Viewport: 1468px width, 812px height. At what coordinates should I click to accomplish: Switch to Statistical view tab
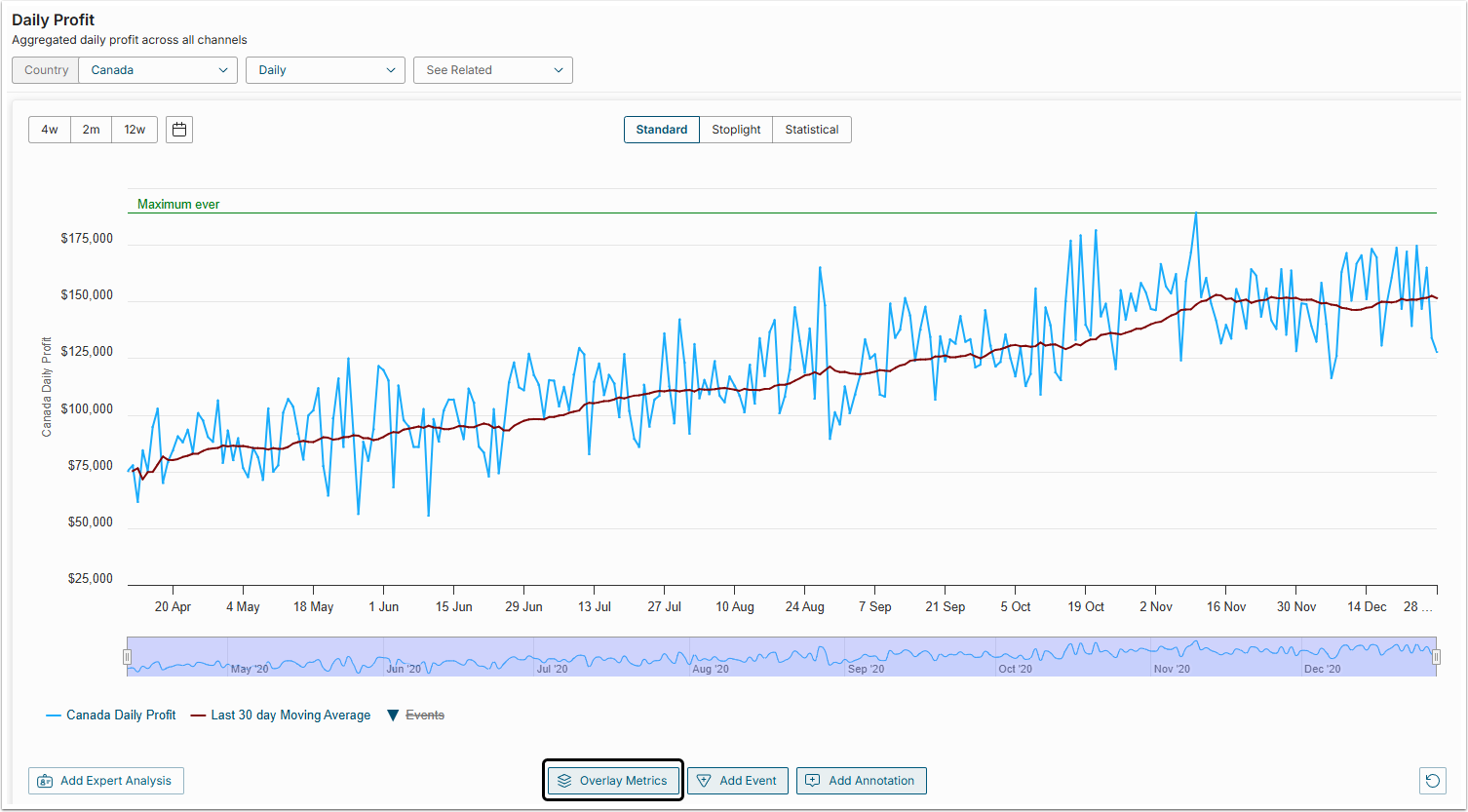tap(811, 130)
